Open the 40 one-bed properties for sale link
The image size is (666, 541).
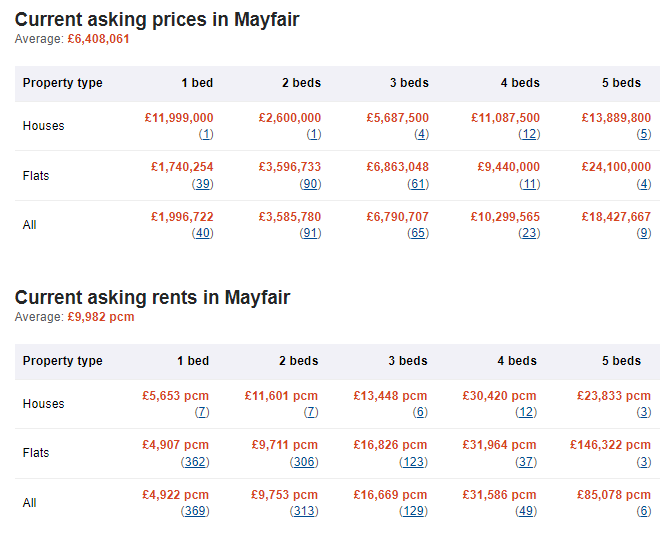203,233
